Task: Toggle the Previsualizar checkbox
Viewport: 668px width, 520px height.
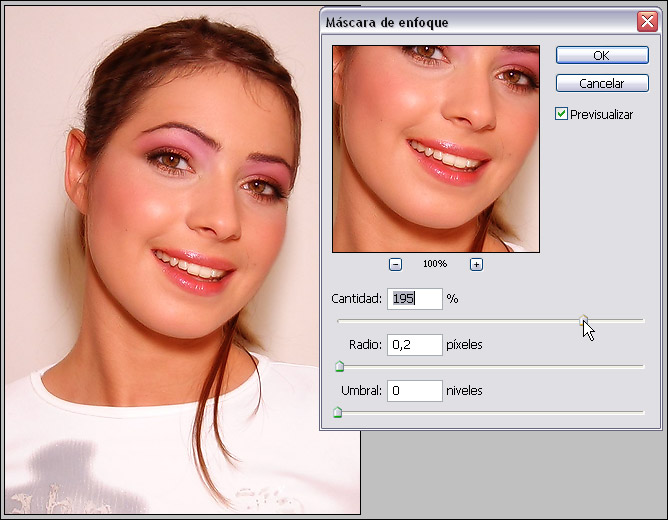Action: point(562,114)
